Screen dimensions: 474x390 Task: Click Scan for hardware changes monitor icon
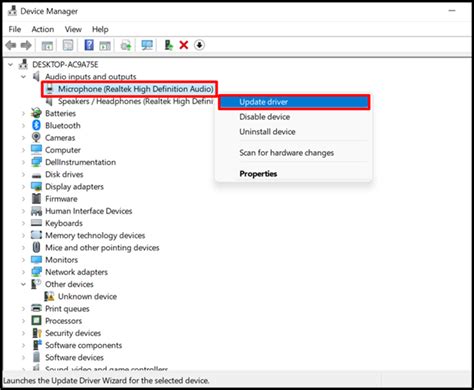[147, 45]
